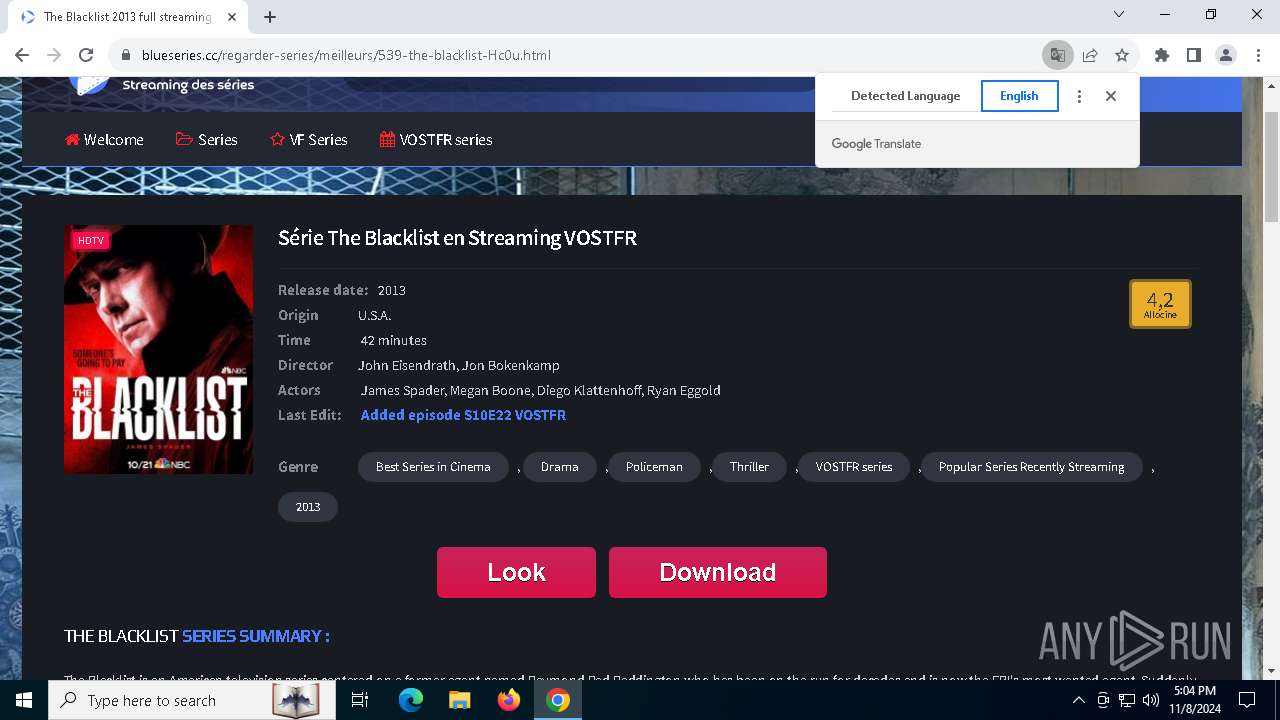Screen dimensions: 1280x720
Task: Click the site lock icon
Action: tap(126, 55)
